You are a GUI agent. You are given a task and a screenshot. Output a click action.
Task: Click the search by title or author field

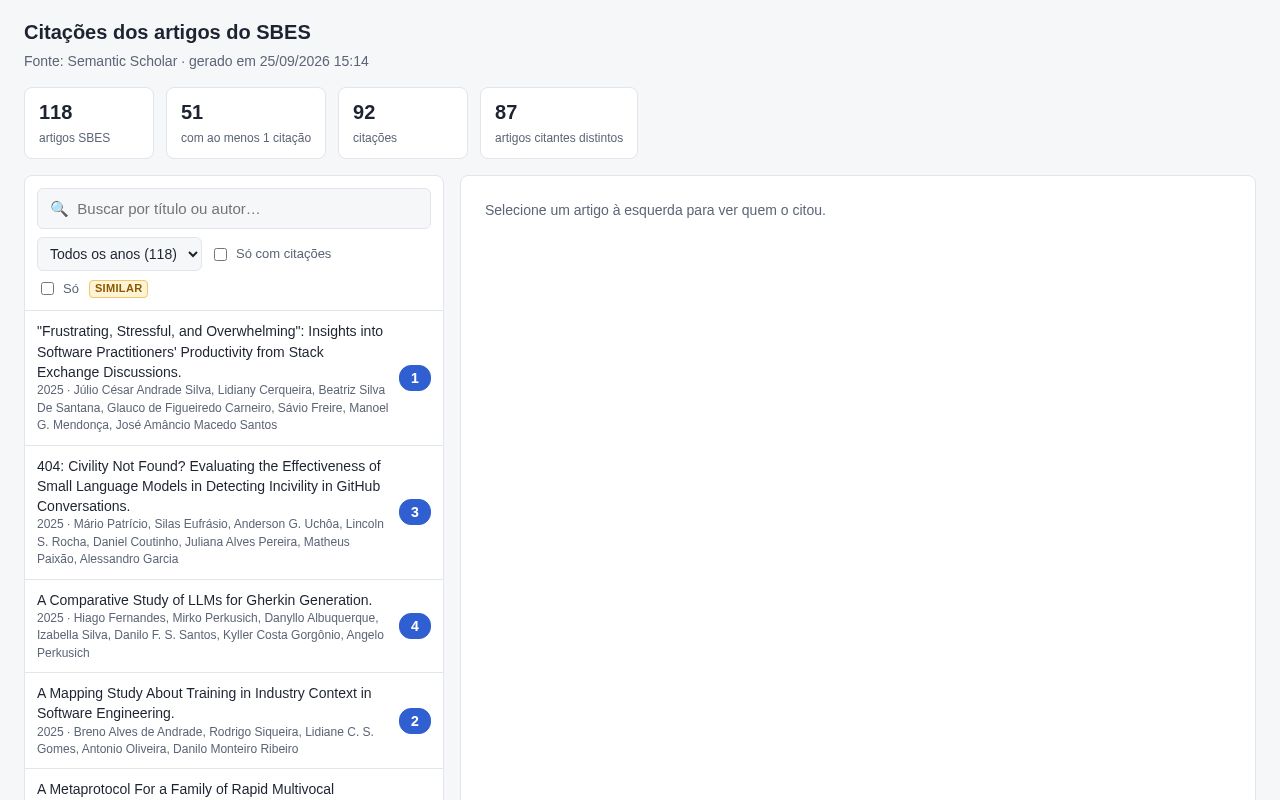(x=234, y=209)
